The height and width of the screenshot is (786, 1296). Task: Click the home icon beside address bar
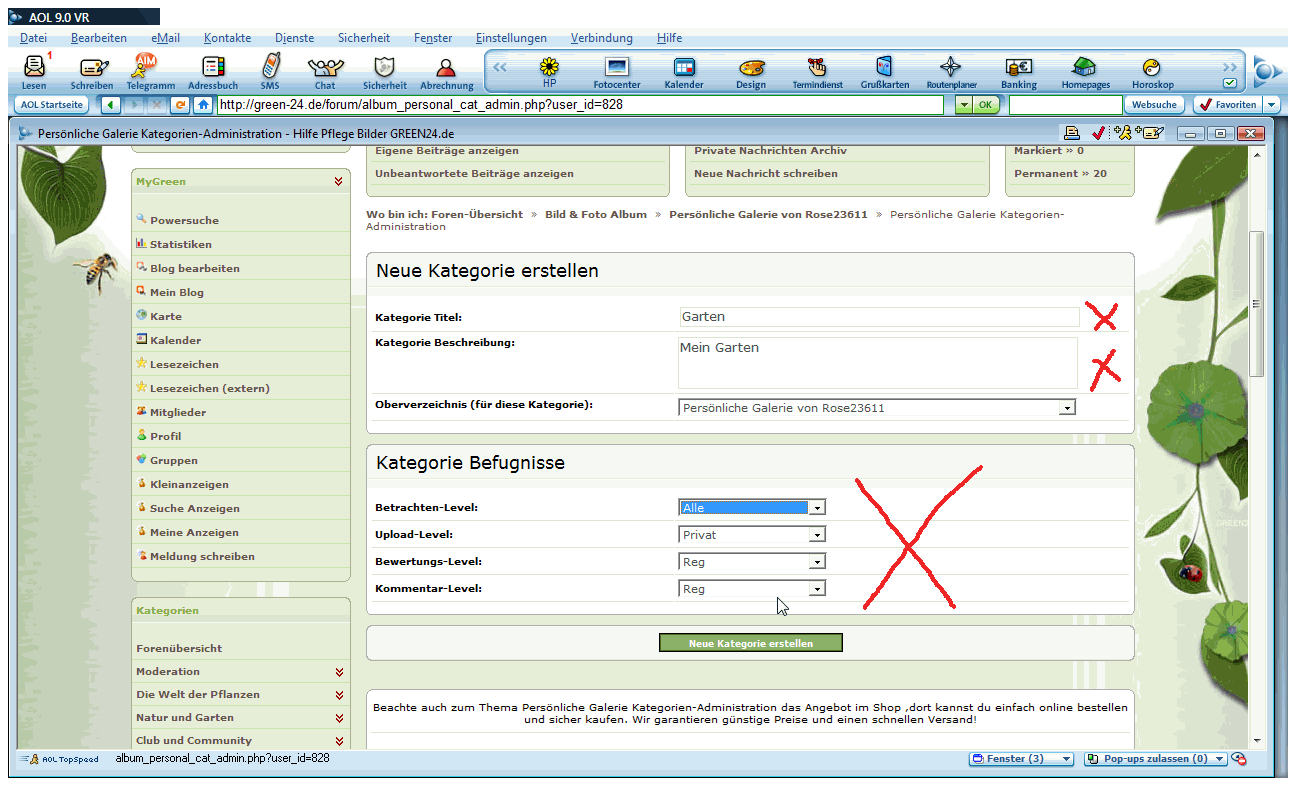[x=203, y=104]
